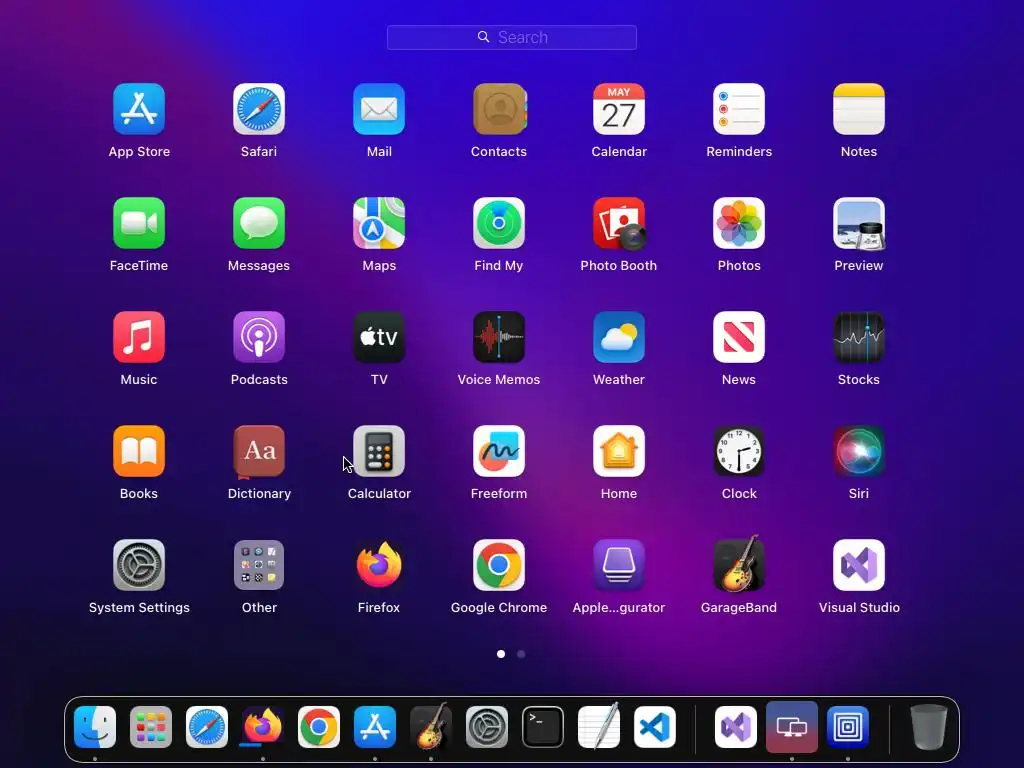Screen dimensions: 1024x768
Task: Open Visual Studio Code in Dock
Action: click(x=655, y=727)
